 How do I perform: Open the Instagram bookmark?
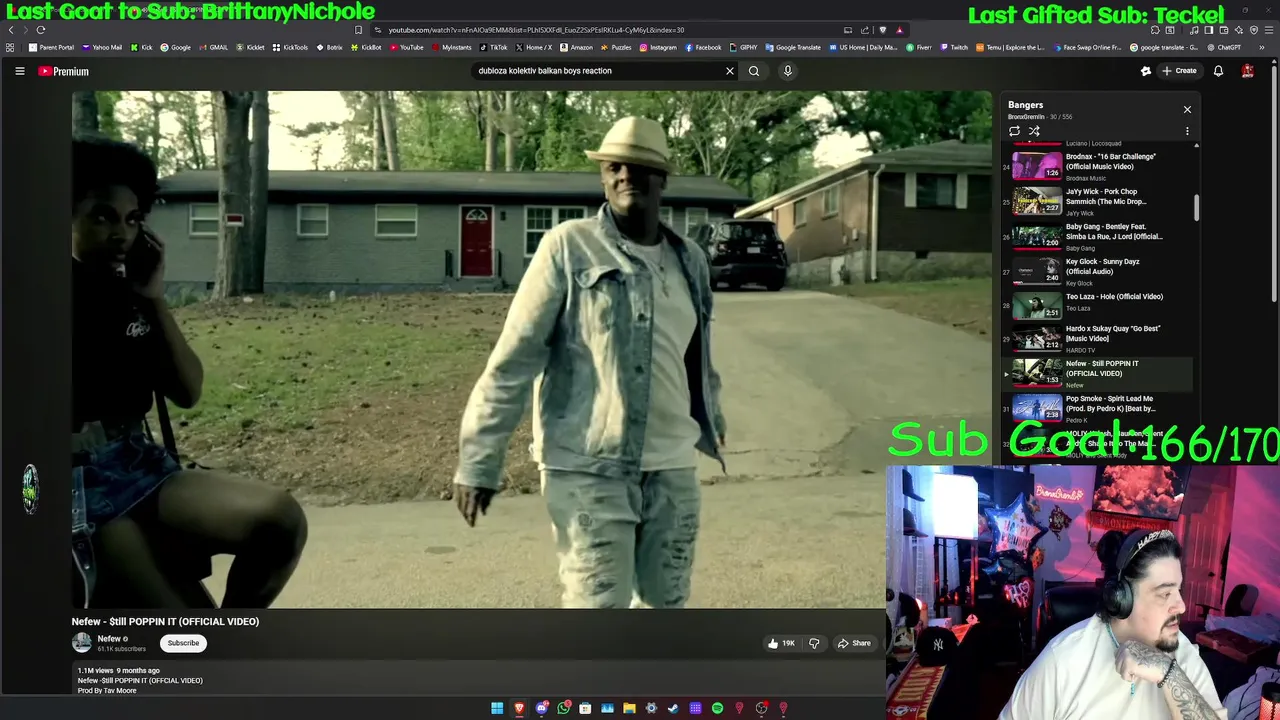click(x=658, y=47)
